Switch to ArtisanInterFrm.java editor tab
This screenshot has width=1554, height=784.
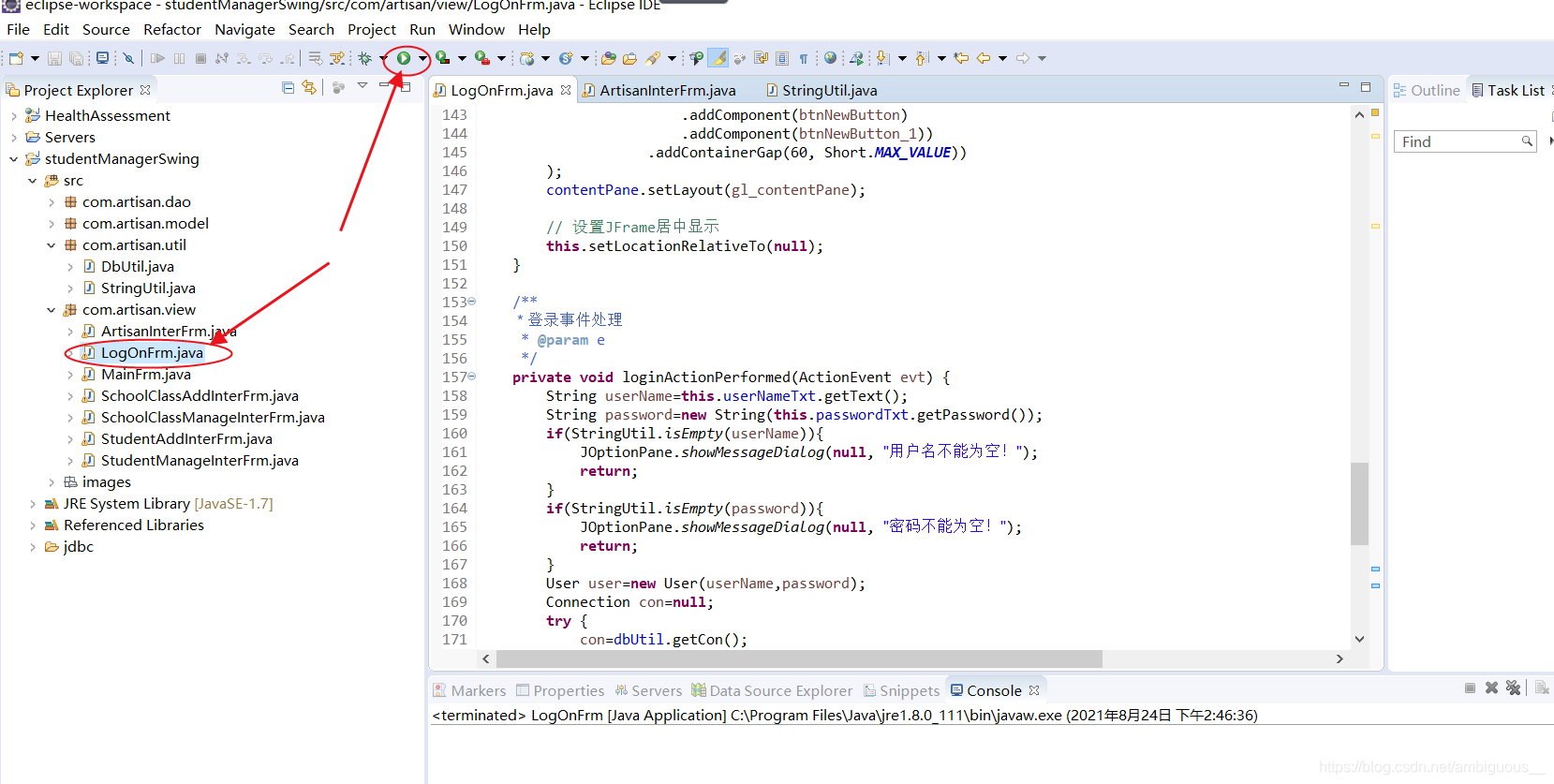pyautogui.click(x=659, y=90)
